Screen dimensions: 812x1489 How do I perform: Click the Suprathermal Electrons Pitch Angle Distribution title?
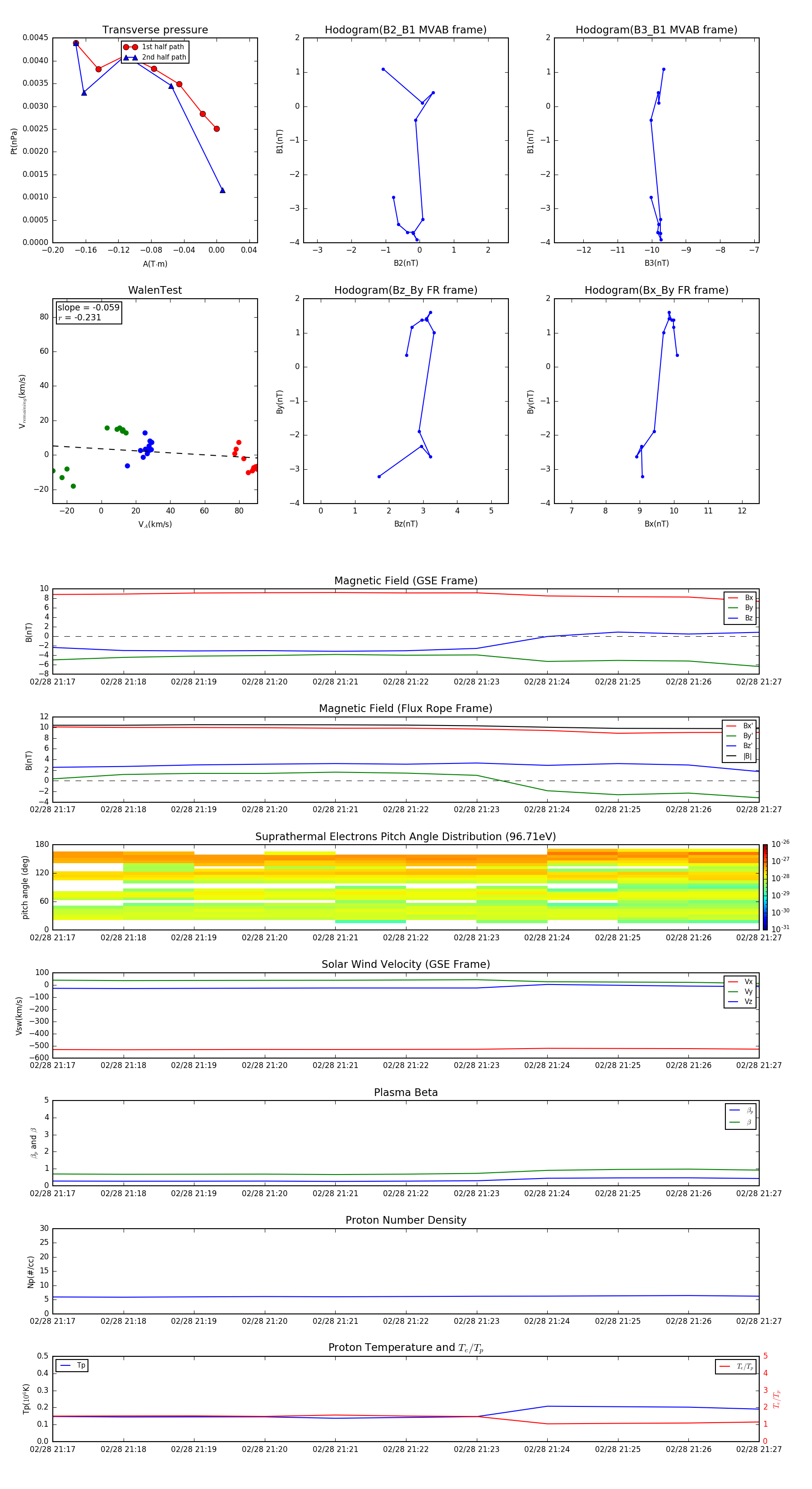(x=406, y=837)
